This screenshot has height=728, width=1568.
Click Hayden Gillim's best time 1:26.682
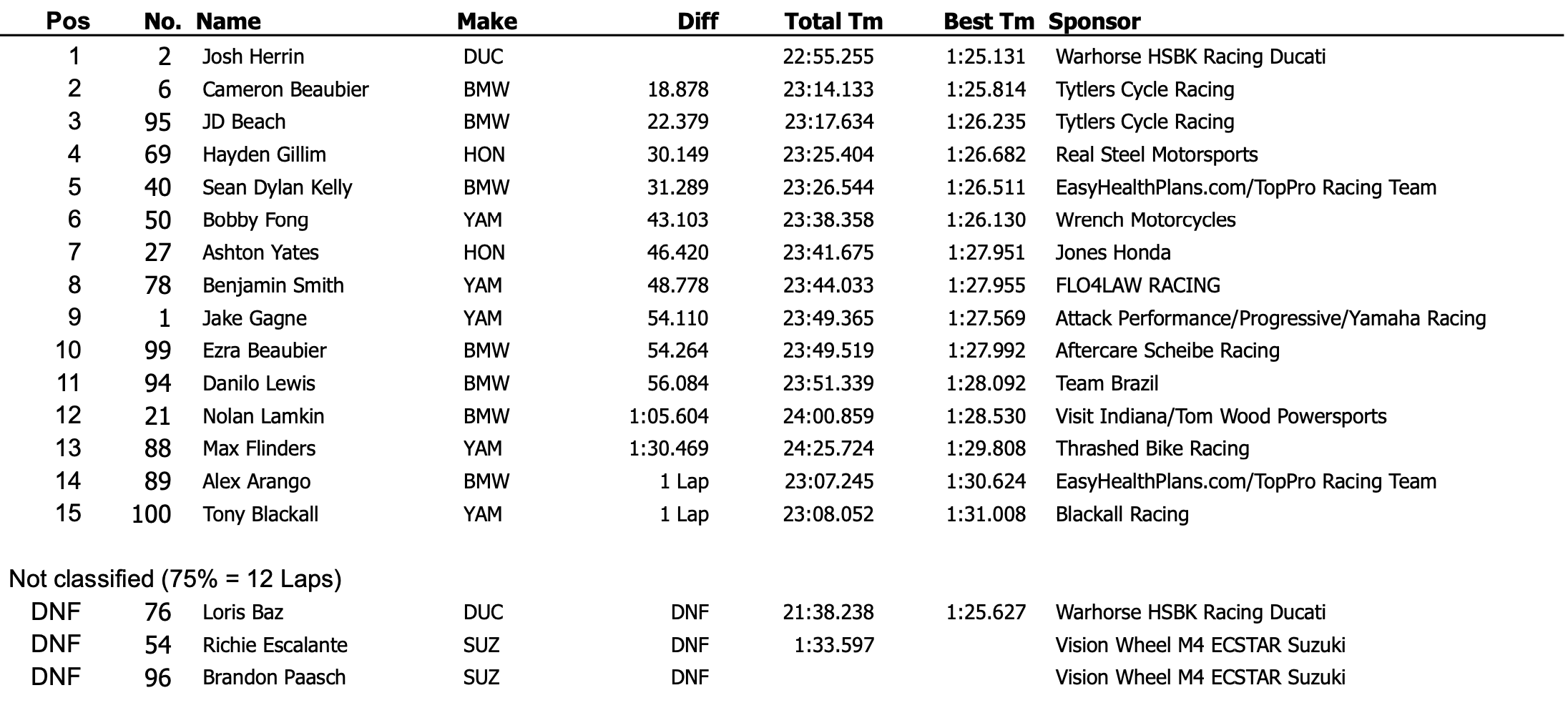986,154
